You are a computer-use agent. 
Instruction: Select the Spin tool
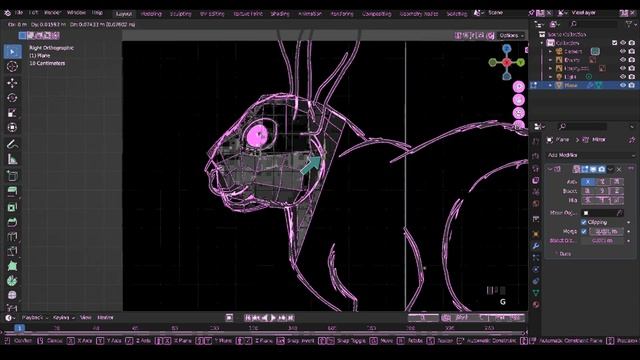coord(12,281)
